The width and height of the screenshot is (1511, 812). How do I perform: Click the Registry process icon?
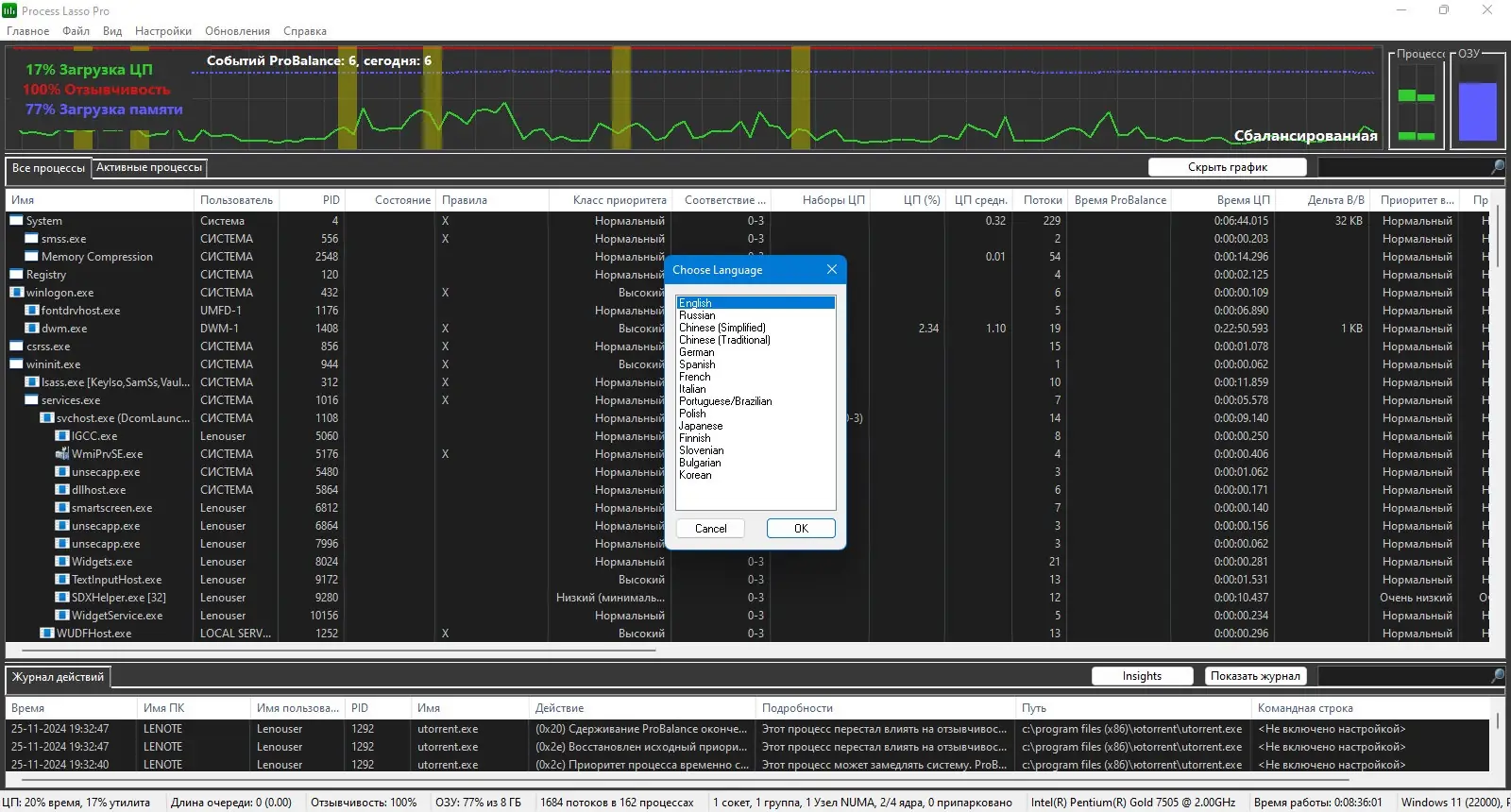tap(16, 275)
